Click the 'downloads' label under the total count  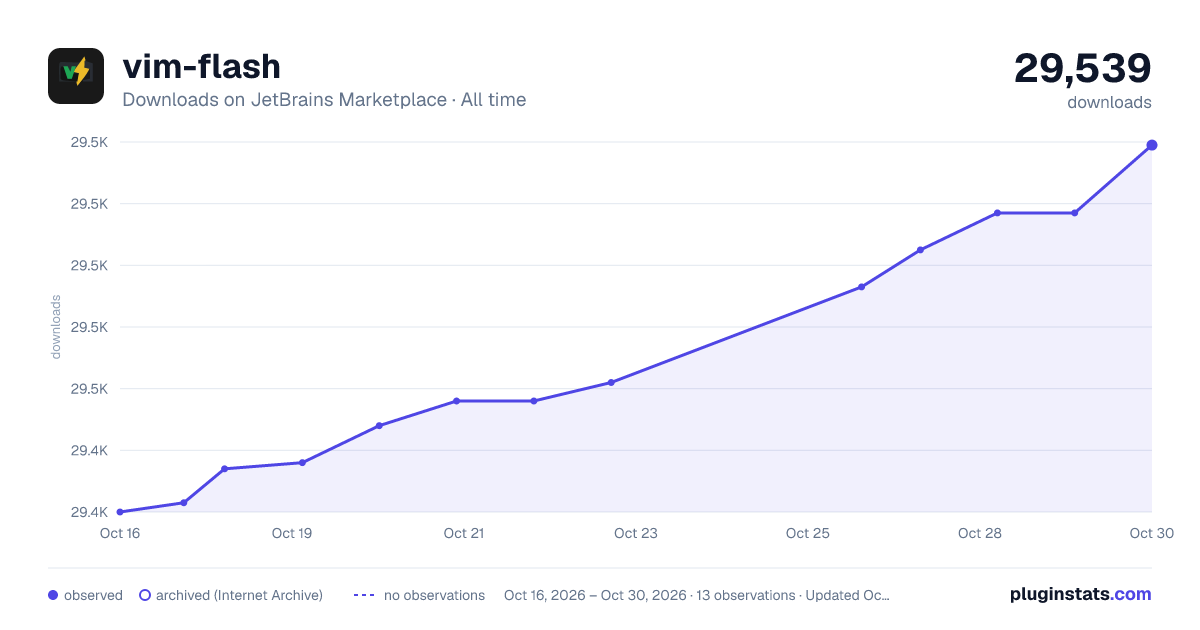pos(1109,102)
